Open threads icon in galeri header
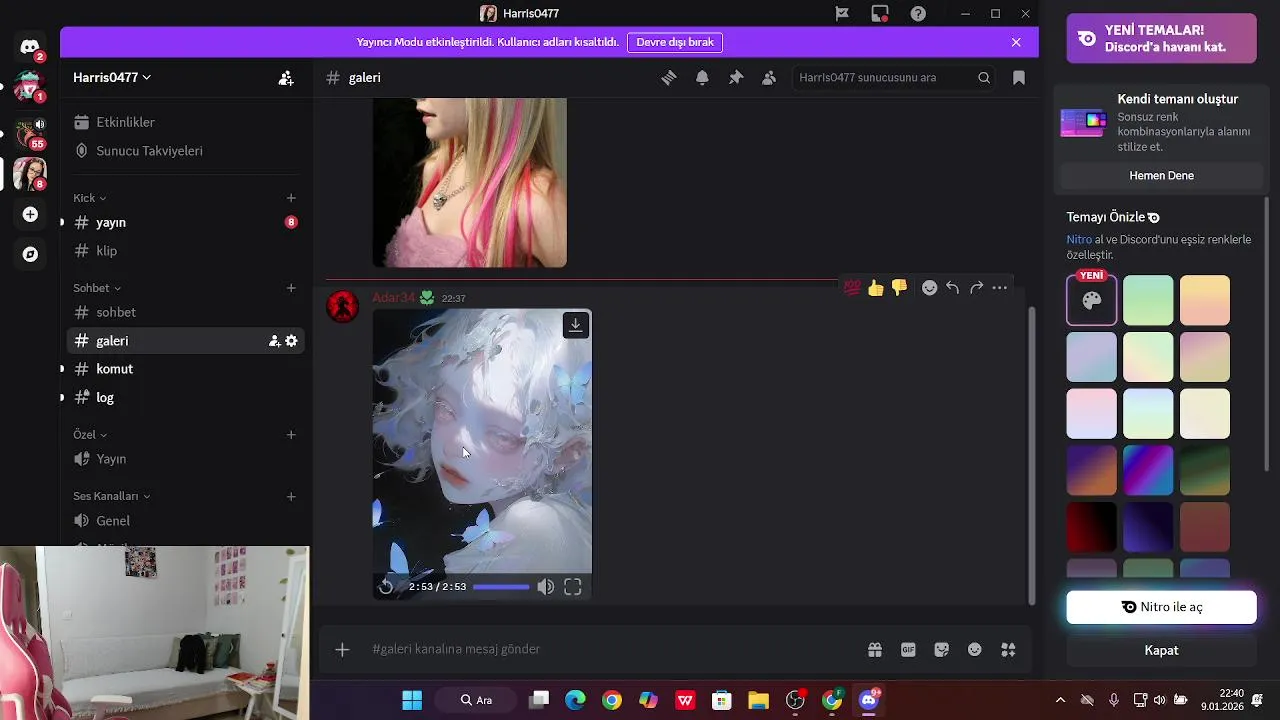This screenshot has width=1280, height=720. point(669,78)
